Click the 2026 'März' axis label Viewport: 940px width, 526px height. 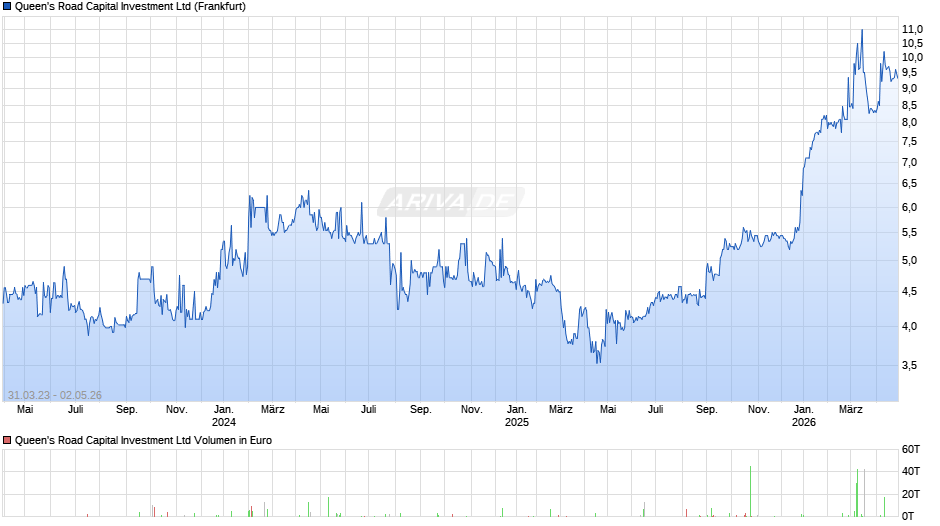coord(850,410)
